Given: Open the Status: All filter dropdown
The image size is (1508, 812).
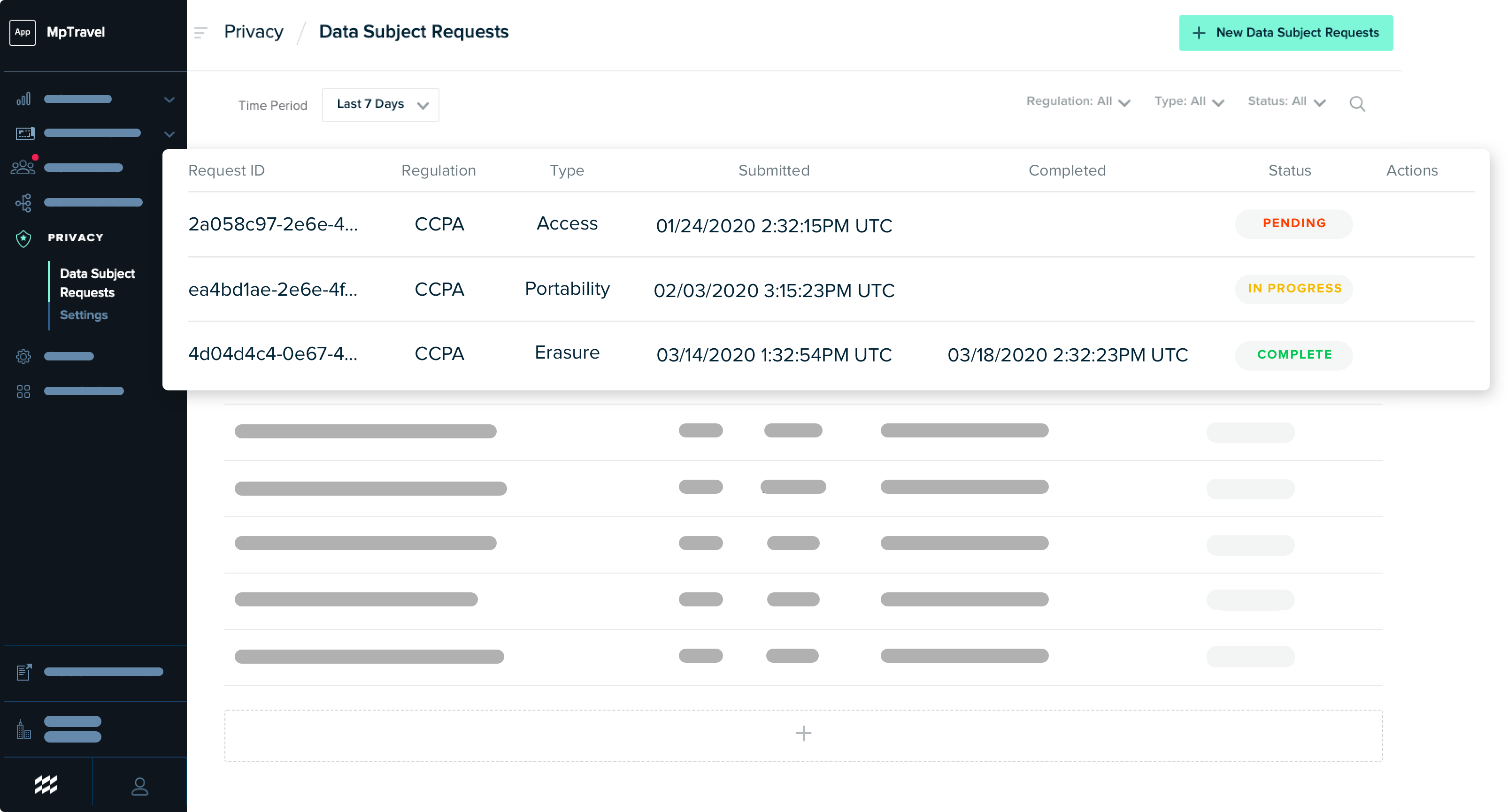Looking at the screenshot, I should (x=1286, y=102).
